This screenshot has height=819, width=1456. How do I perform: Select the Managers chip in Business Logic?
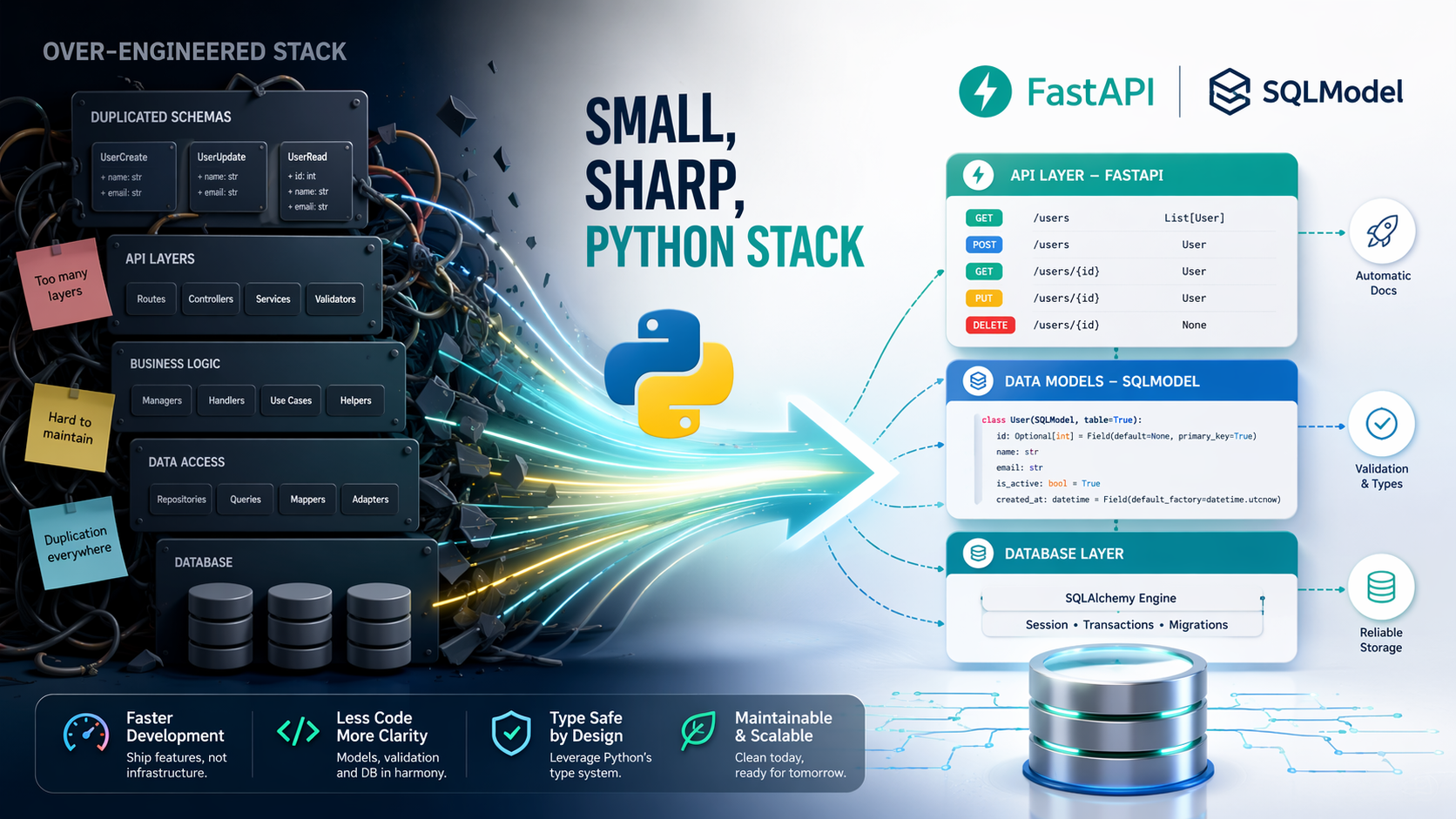(x=162, y=401)
